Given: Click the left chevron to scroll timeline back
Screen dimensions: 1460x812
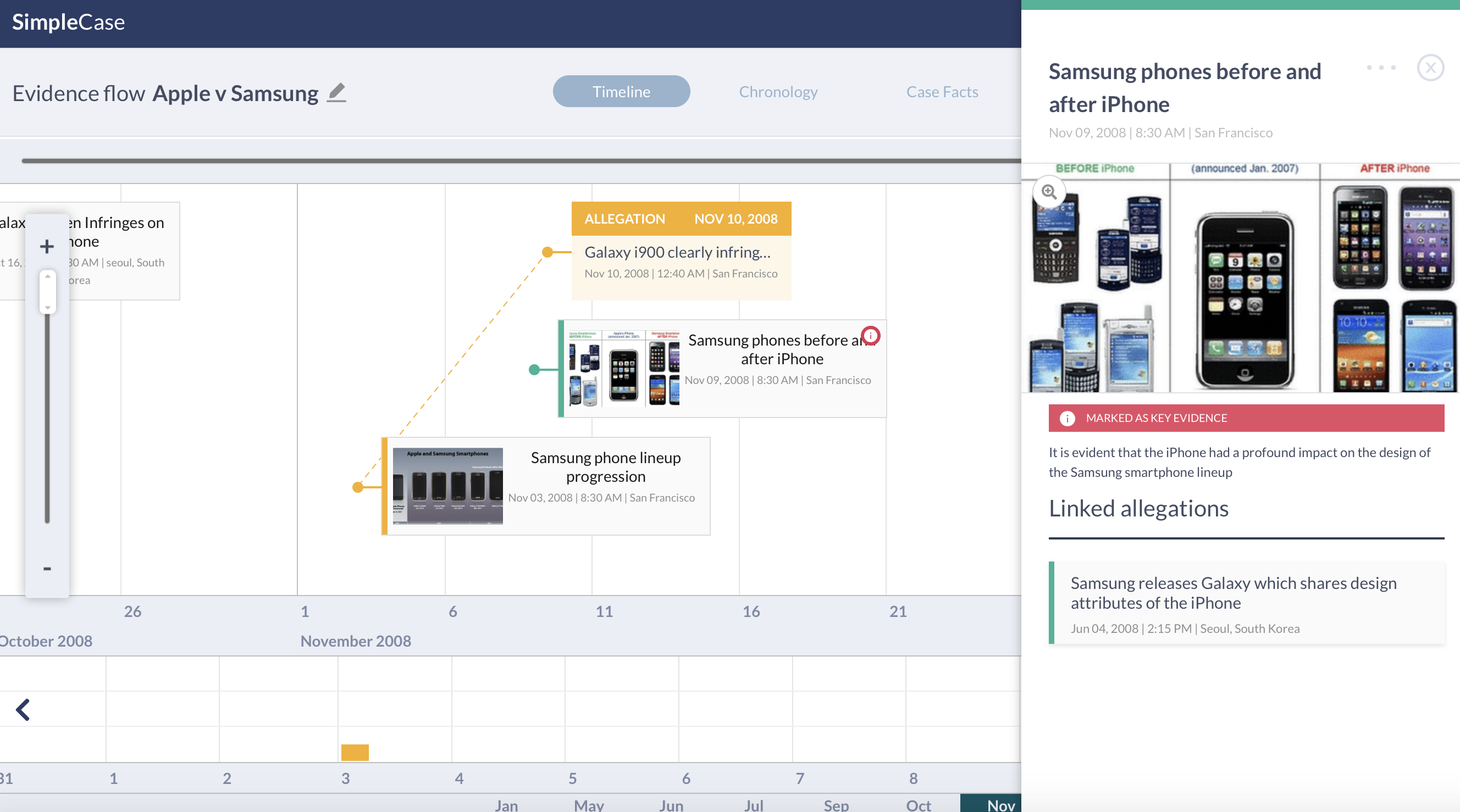Looking at the screenshot, I should pyautogui.click(x=23, y=709).
